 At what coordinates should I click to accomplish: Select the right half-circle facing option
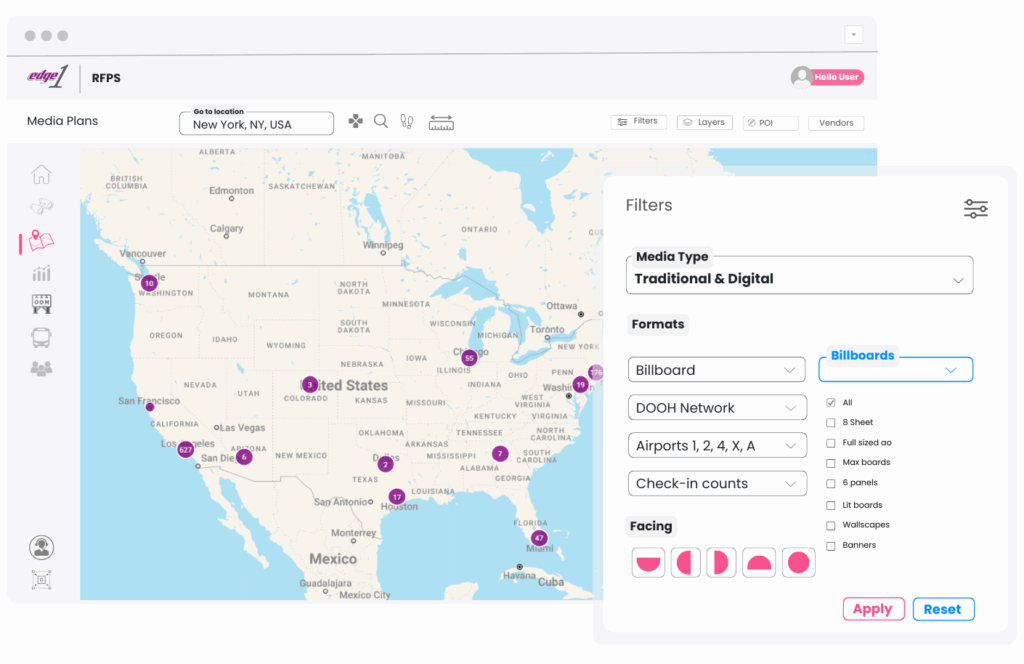(720, 563)
